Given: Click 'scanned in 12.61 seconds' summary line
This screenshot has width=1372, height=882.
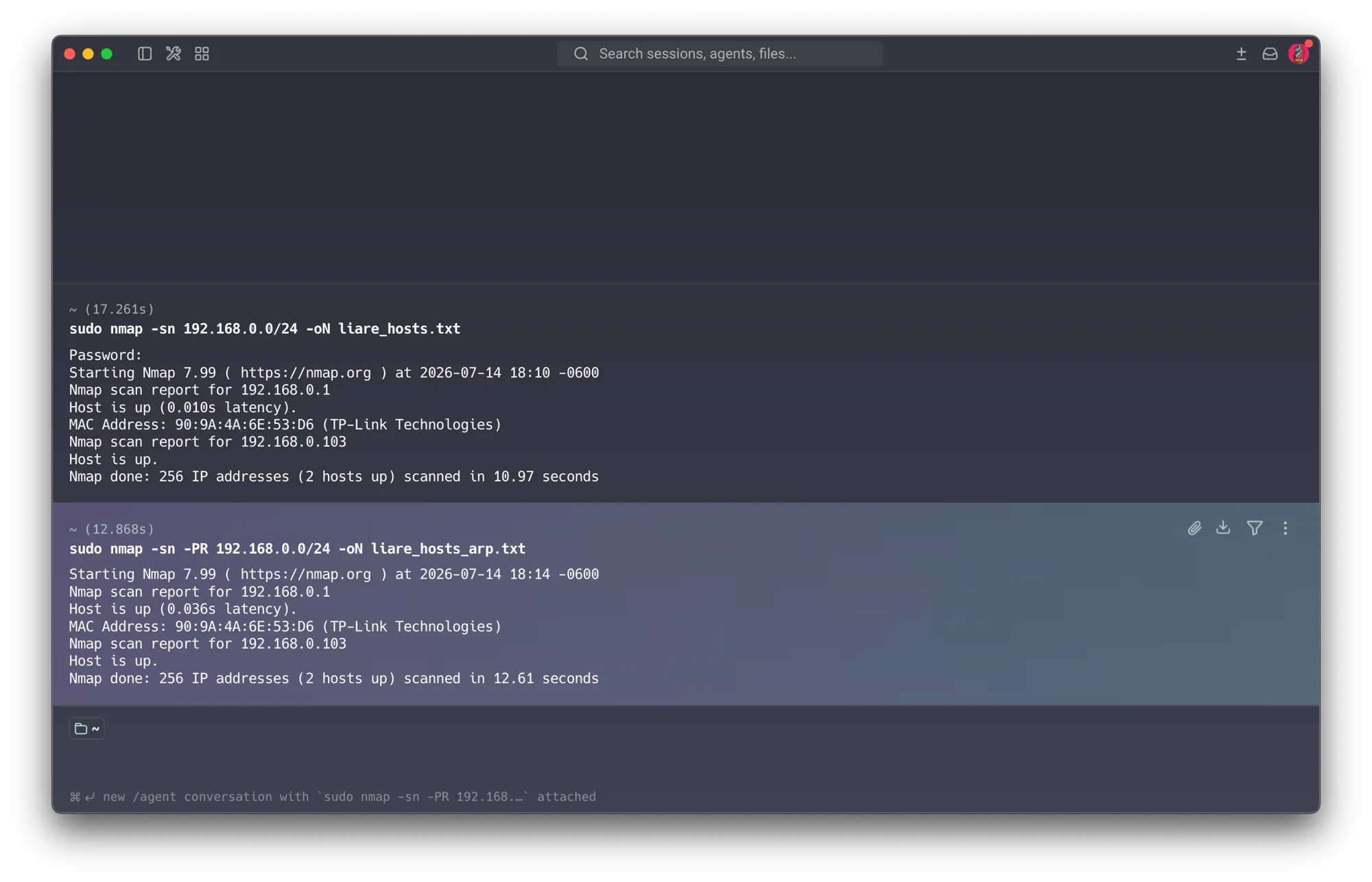Looking at the screenshot, I should point(334,678).
